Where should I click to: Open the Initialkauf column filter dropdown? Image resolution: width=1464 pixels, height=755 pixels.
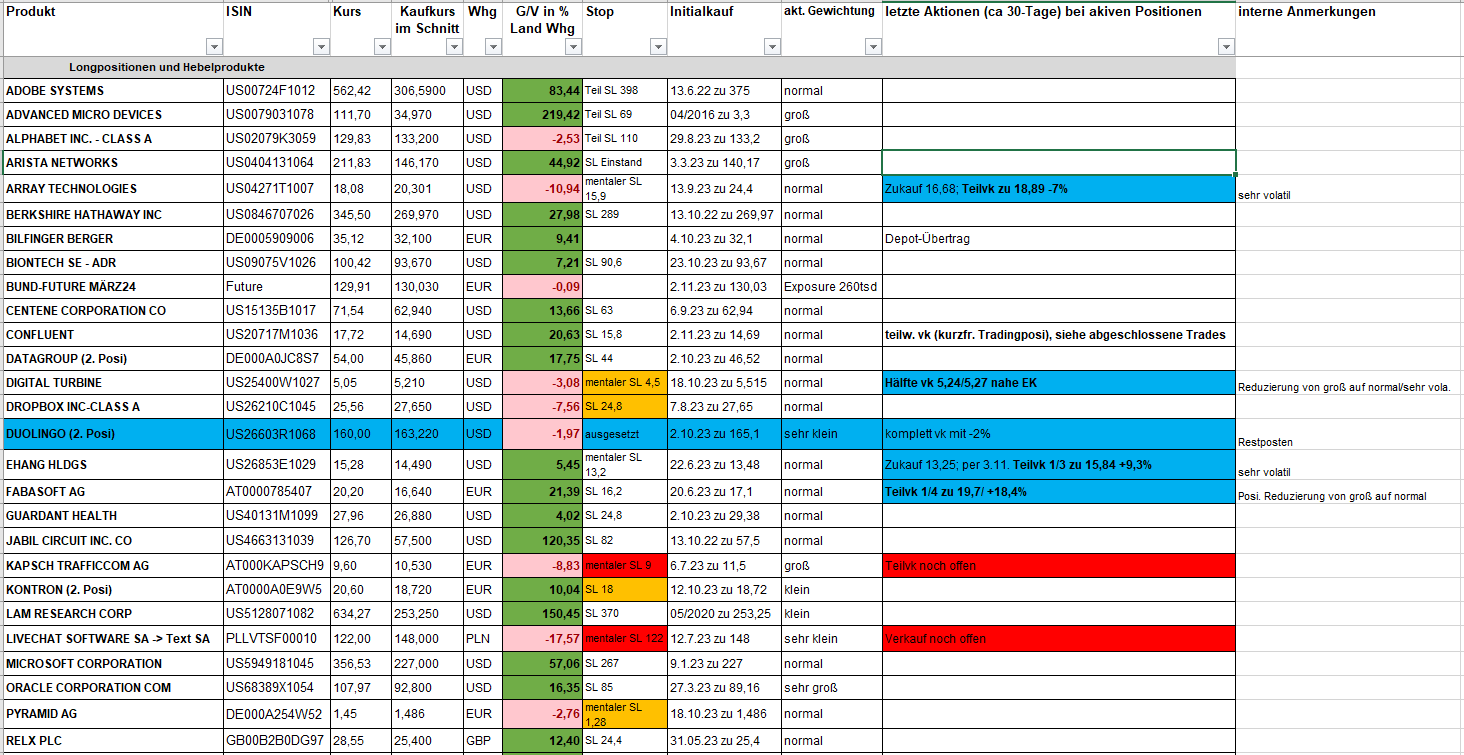point(771,47)
